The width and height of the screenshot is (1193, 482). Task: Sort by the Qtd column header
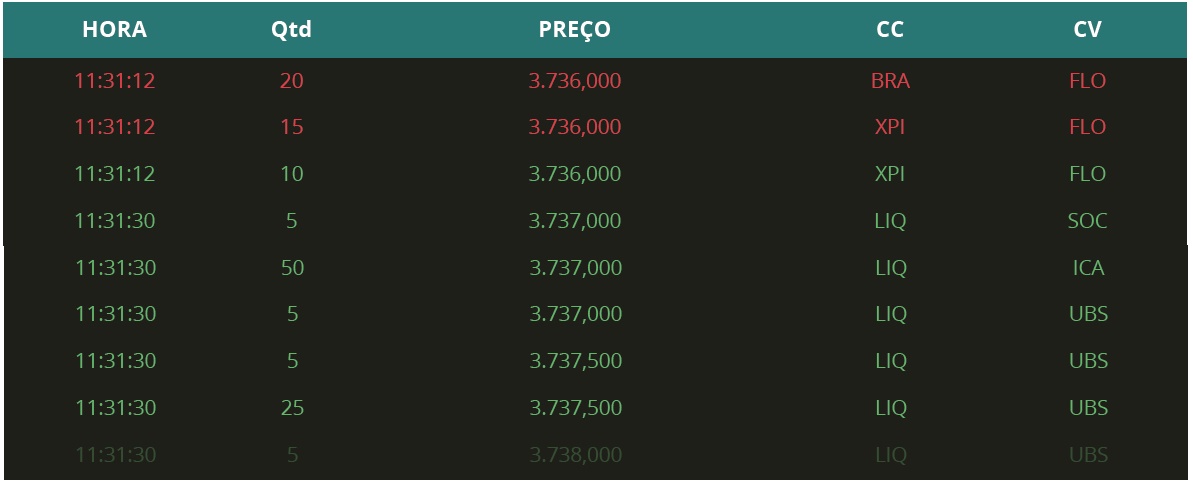click(291, 30)
